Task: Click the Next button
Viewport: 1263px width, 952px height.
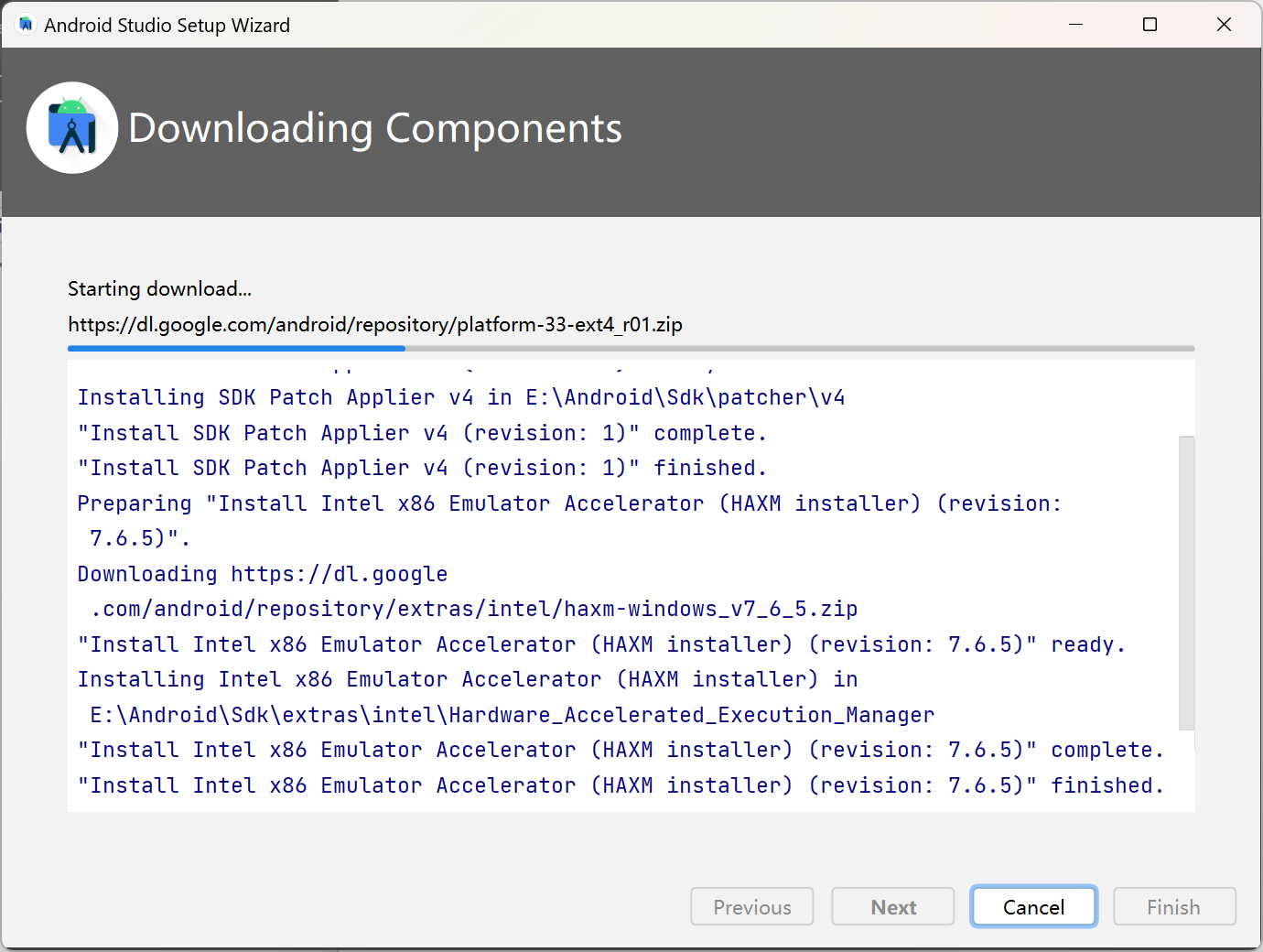Action: pos(893,906)
